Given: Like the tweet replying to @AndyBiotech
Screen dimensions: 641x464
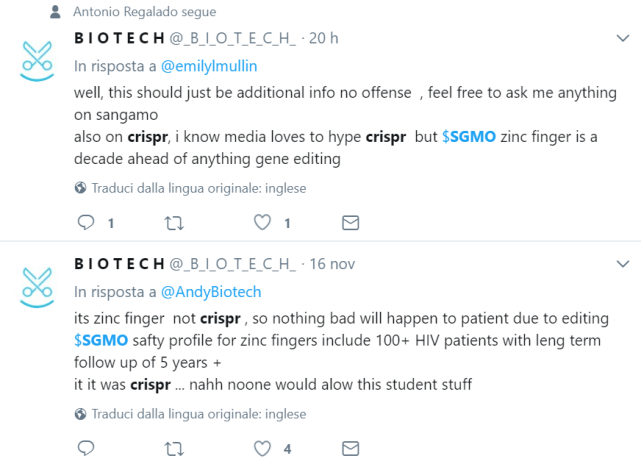Looking at the screenshot, I should (263, 448).
